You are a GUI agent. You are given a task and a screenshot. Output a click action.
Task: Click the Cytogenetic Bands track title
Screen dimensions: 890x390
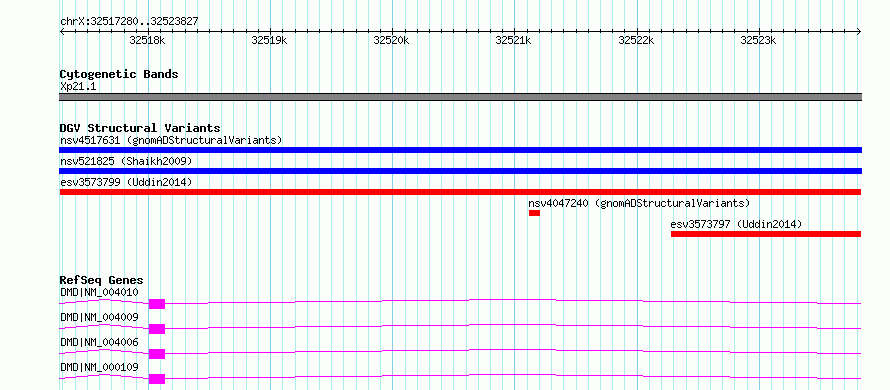(x=119, y=74)
